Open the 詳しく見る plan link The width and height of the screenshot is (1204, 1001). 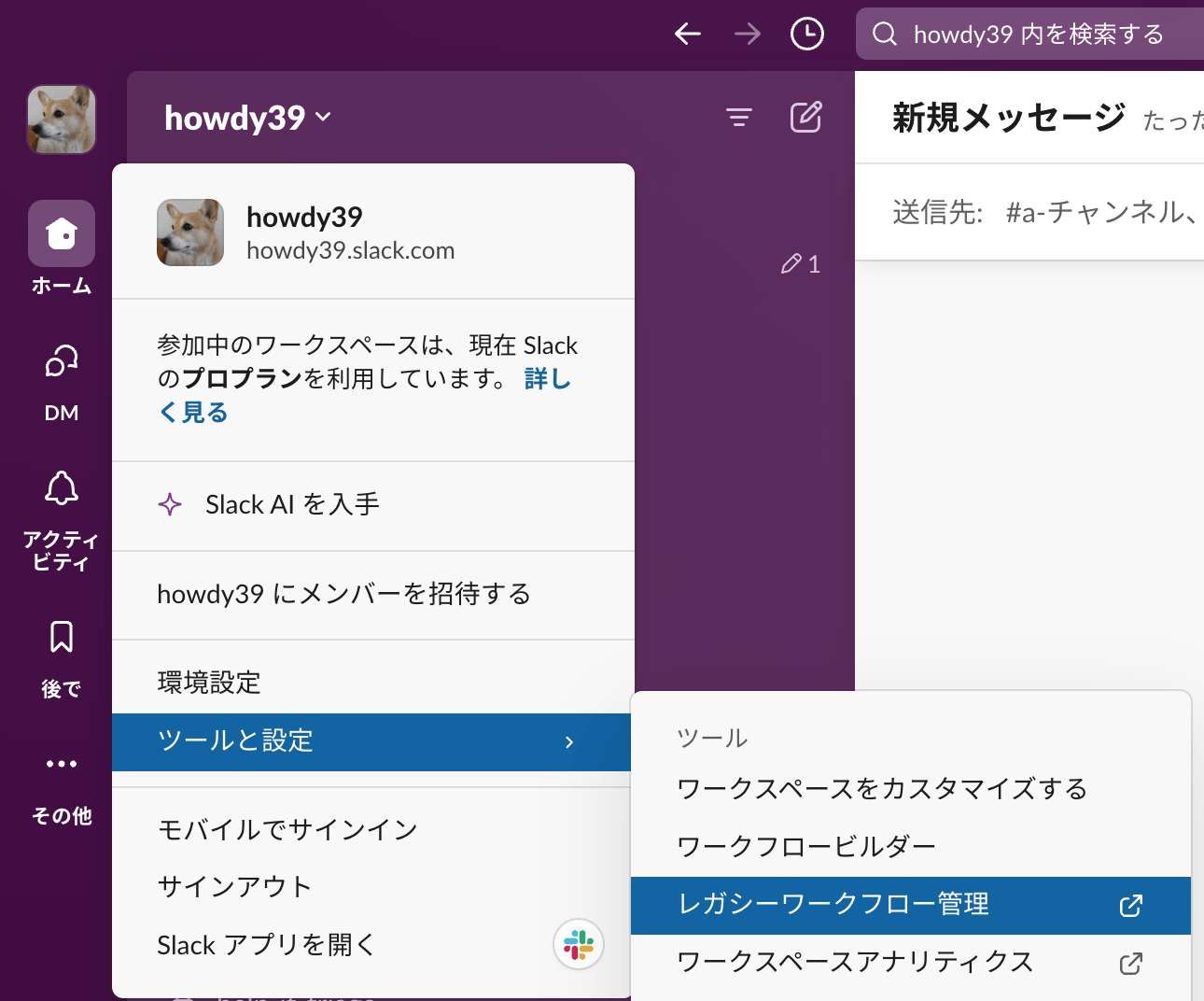tap(364, 395)
